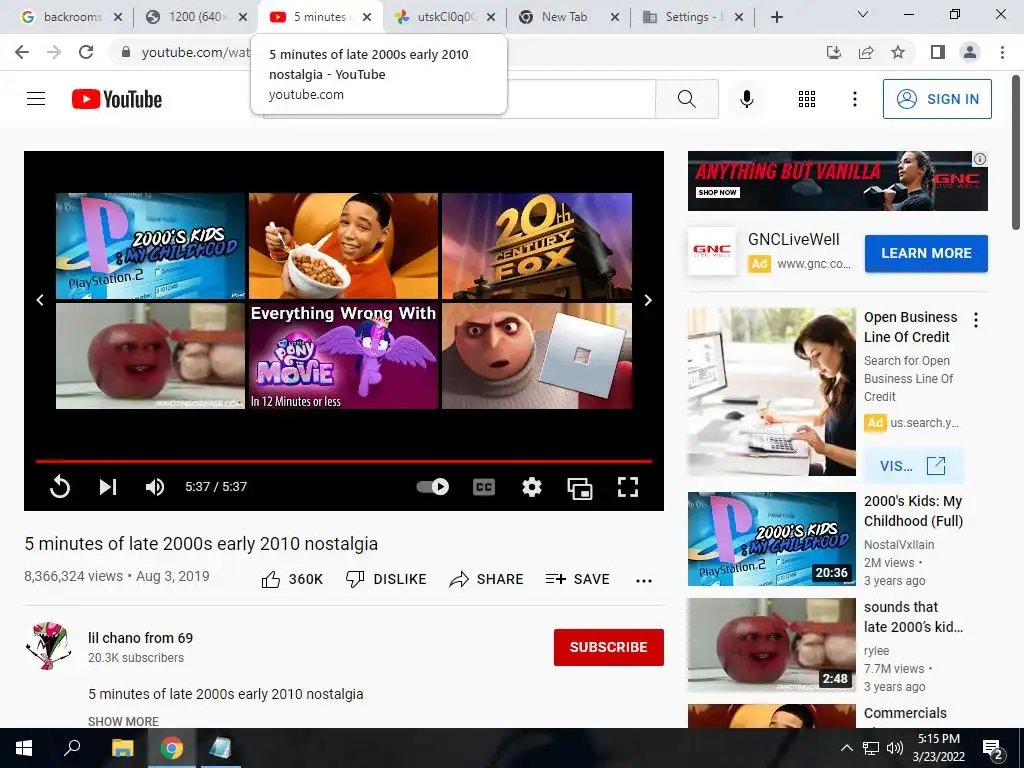Close the backrooms tab
Image resolution: width=1024 pixels, height=768 pixels.
[x=118, y=17]
